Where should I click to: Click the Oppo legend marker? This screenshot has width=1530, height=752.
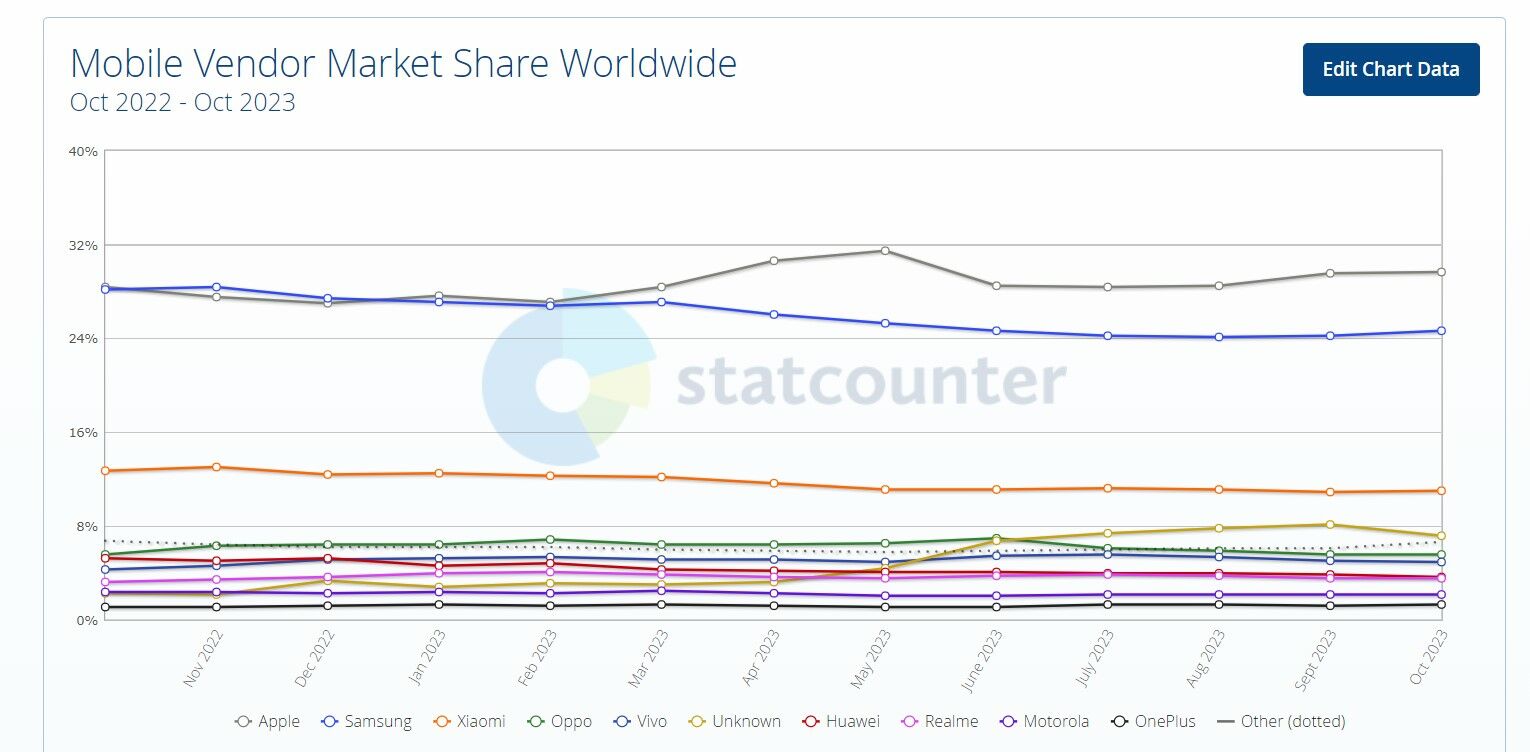click(x=536, y=721)
